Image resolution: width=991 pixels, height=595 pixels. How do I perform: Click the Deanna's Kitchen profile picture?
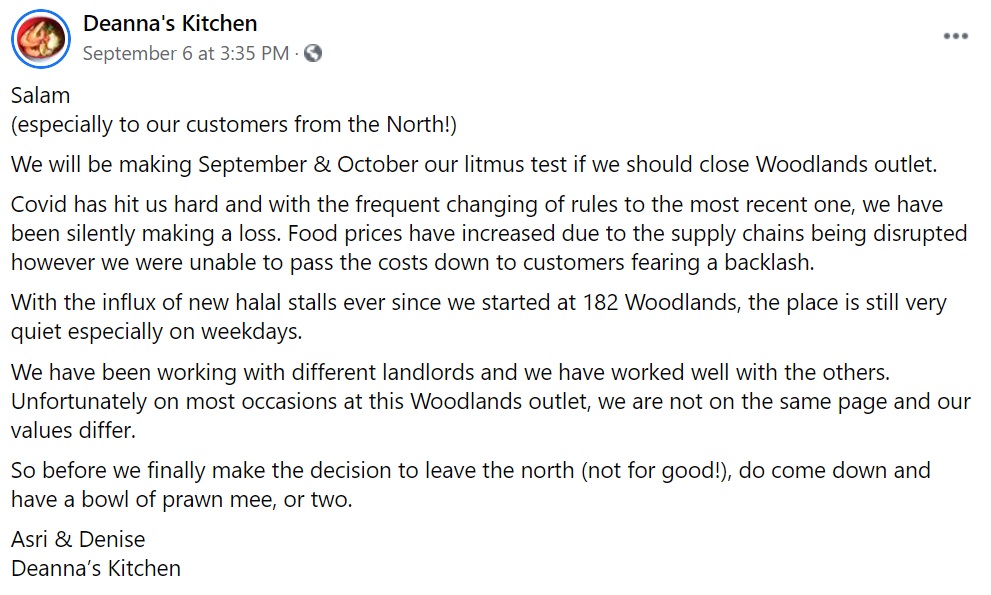click(40, 39)
